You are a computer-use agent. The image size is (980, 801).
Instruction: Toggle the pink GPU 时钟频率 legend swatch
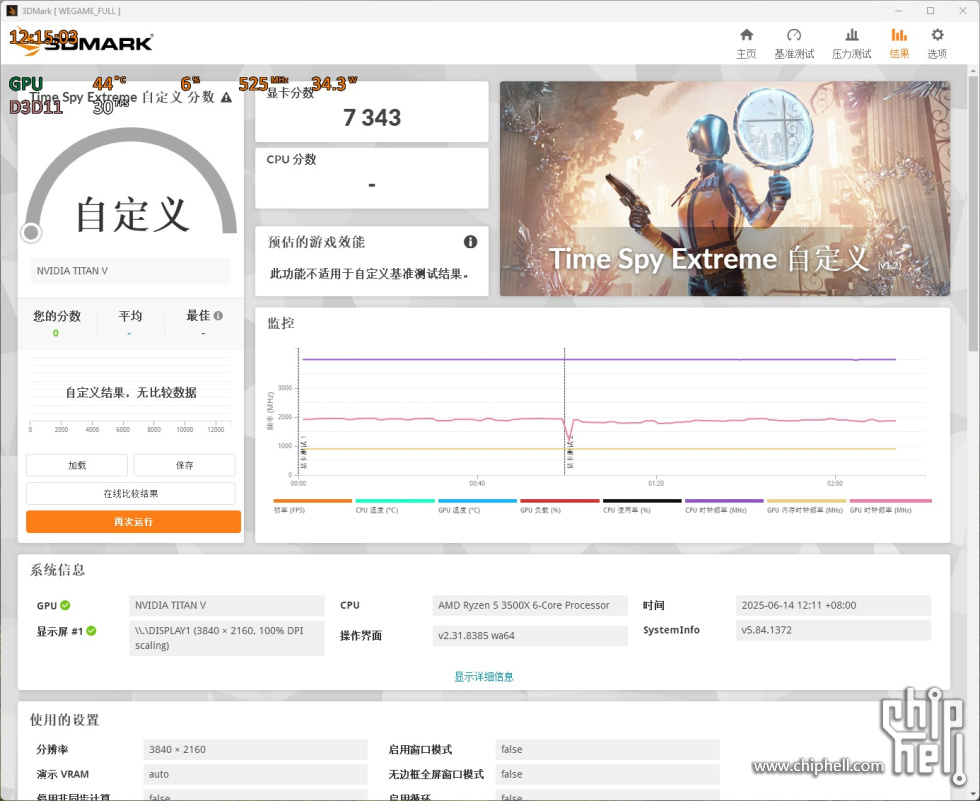click(x=890, y=500)
